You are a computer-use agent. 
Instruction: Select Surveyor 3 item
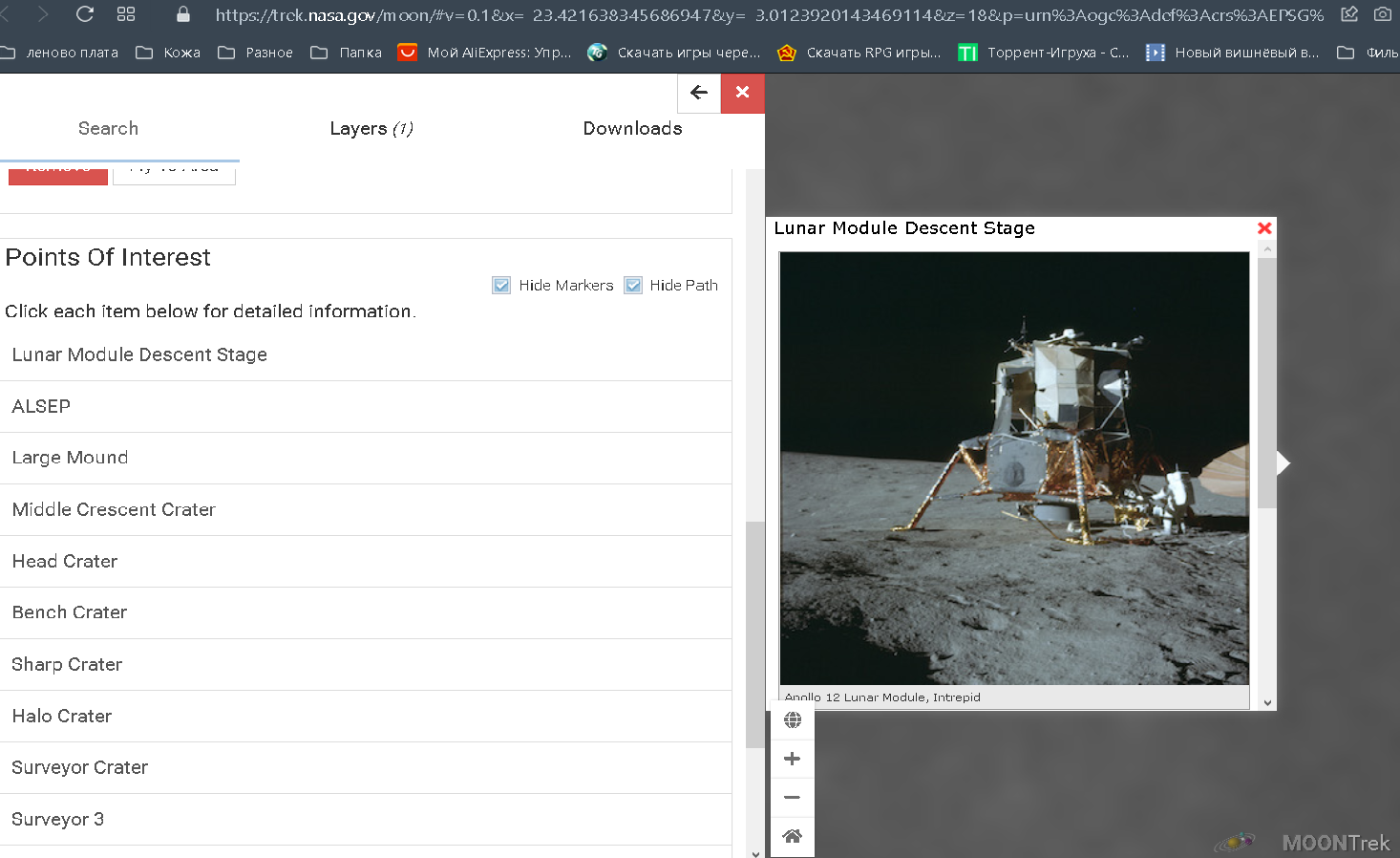point(366,819)
